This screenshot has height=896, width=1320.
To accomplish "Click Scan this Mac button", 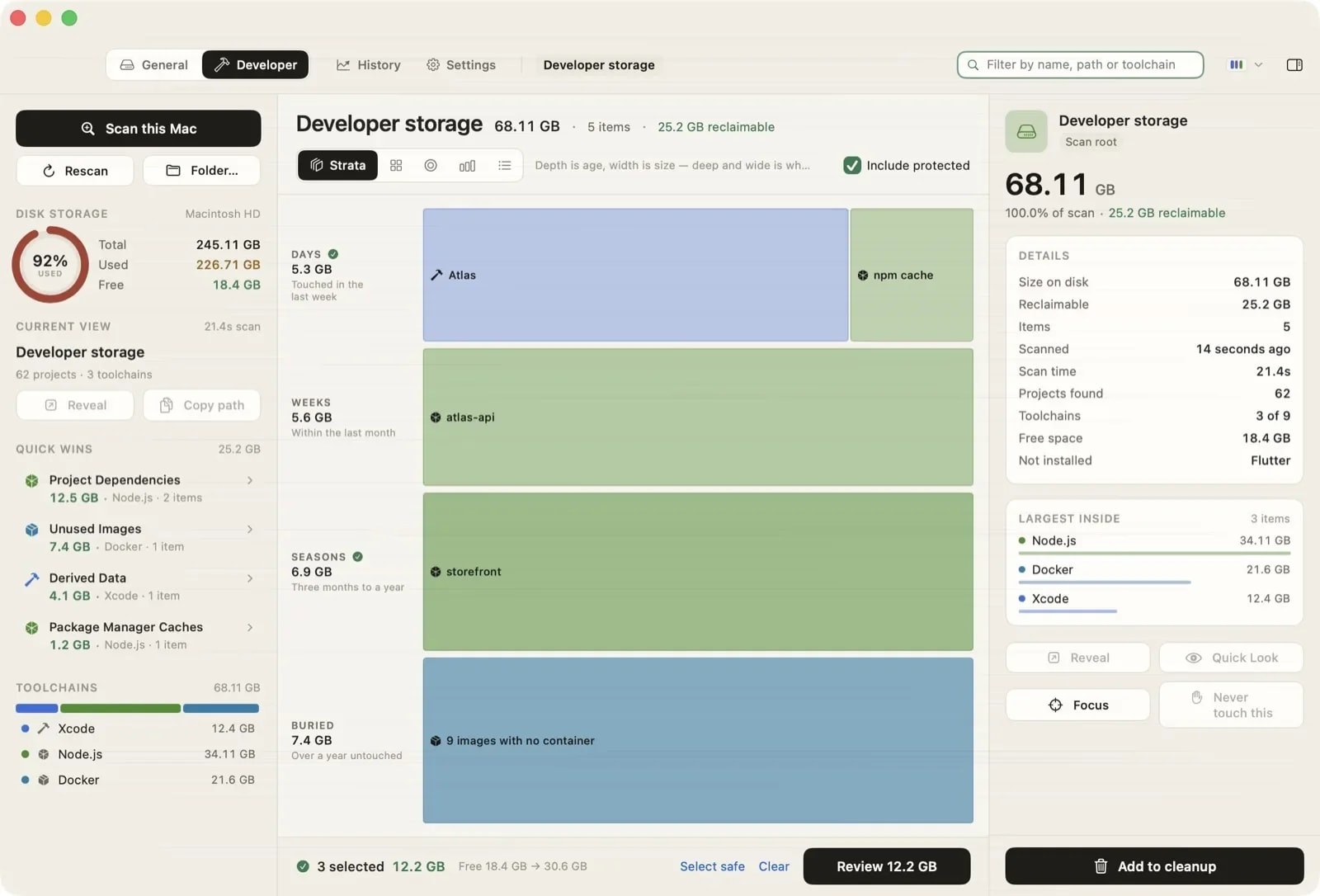I will coord(139,129).
